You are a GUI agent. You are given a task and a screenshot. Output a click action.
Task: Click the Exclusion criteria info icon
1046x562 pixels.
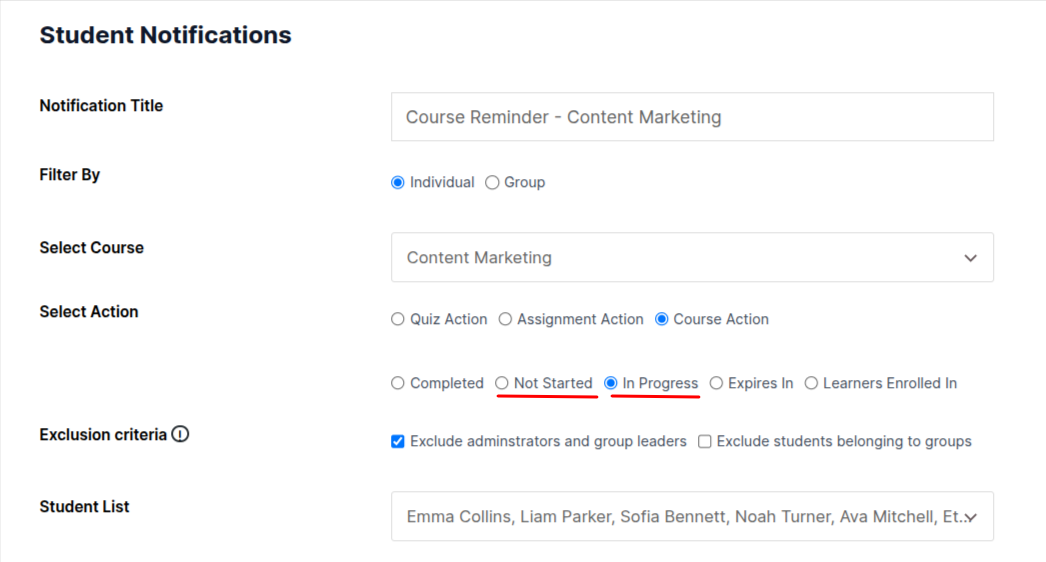pos(181,435)
